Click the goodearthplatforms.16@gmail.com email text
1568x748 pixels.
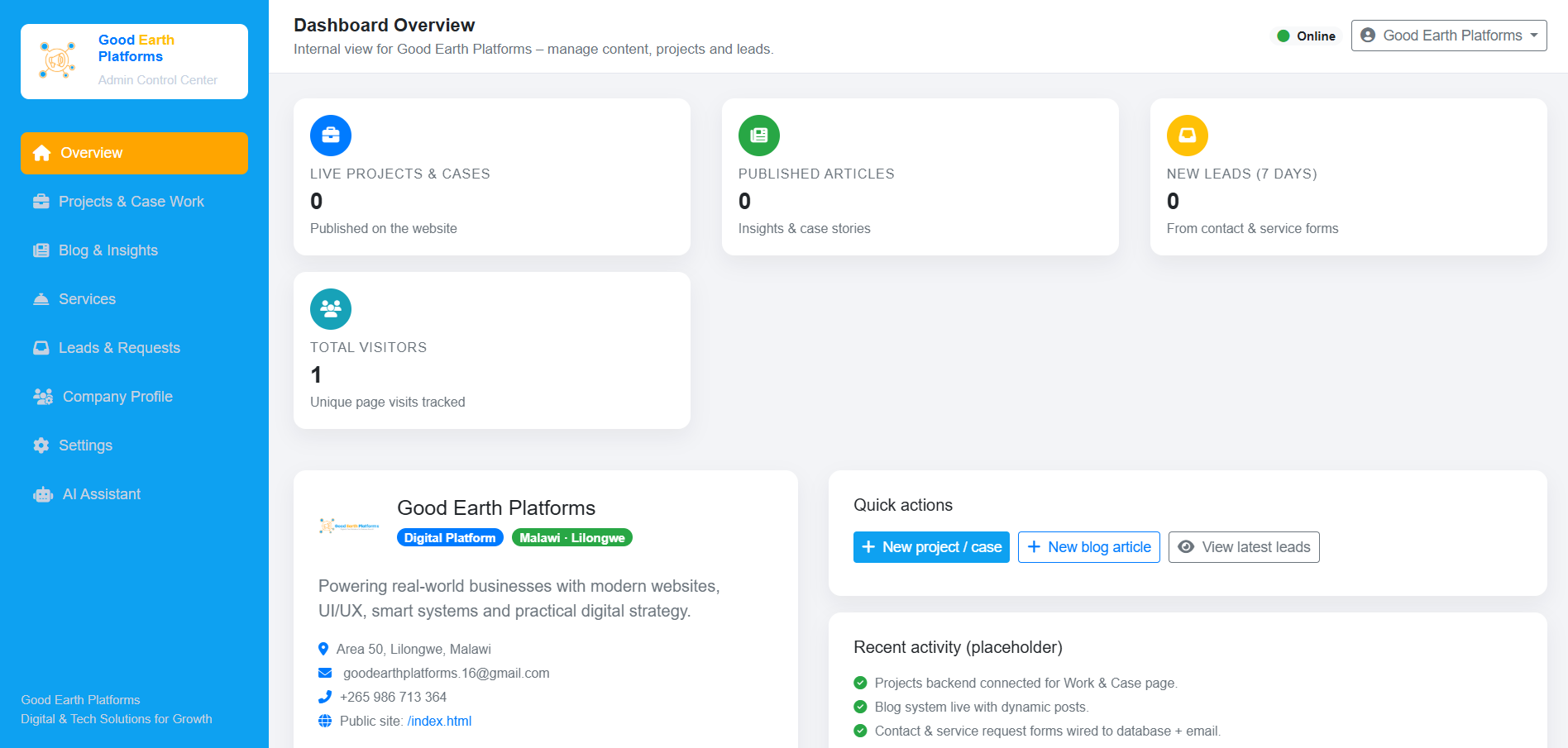coord(447,673)
